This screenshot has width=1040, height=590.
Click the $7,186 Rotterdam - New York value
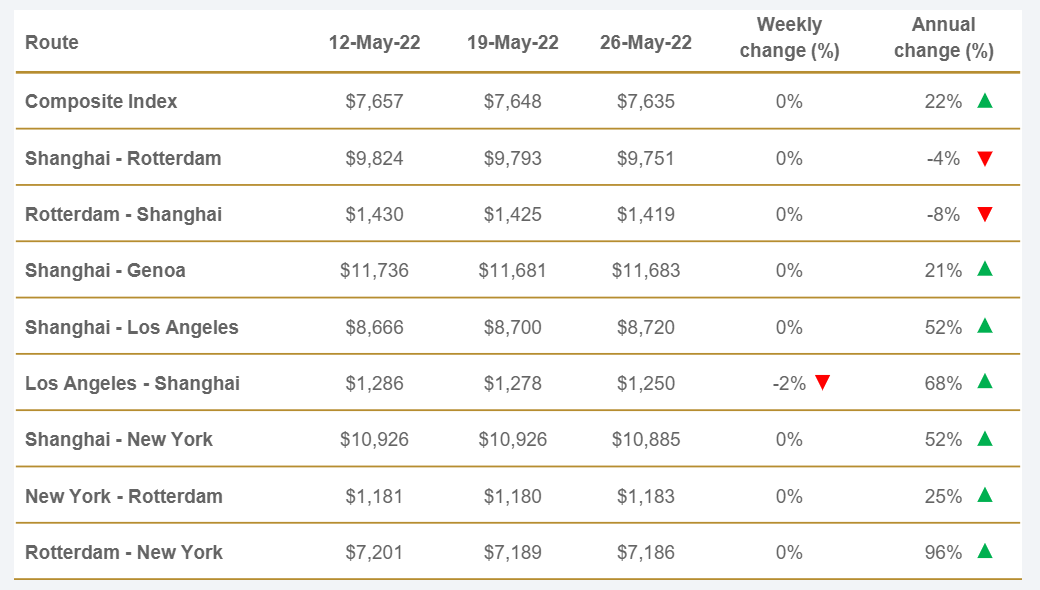pos(645,552)
